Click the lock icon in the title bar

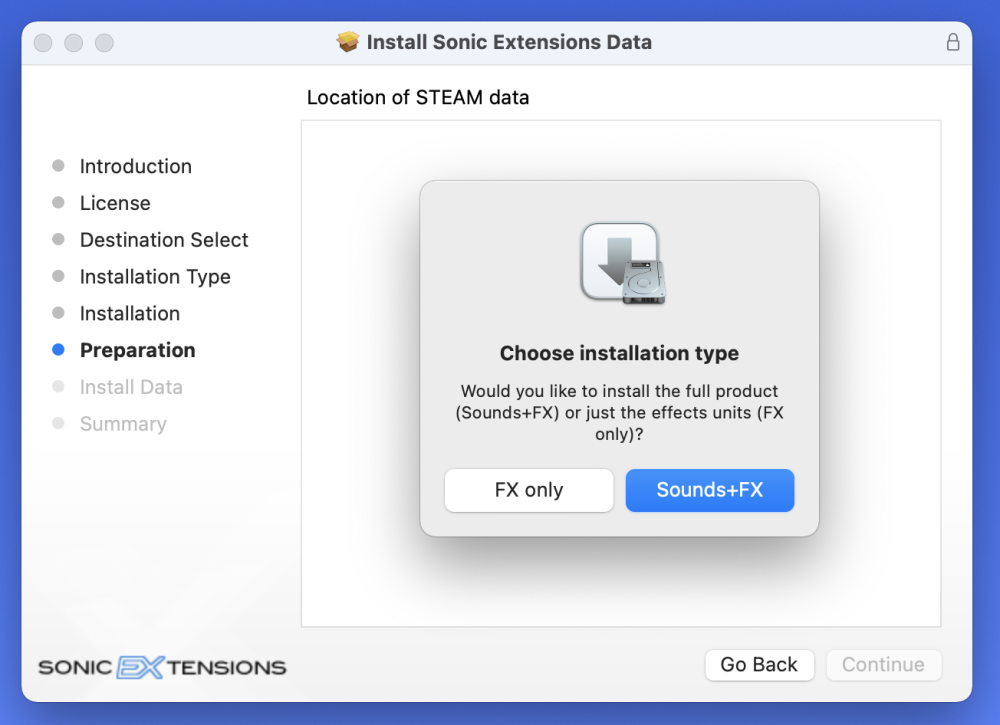click(953, 42)
